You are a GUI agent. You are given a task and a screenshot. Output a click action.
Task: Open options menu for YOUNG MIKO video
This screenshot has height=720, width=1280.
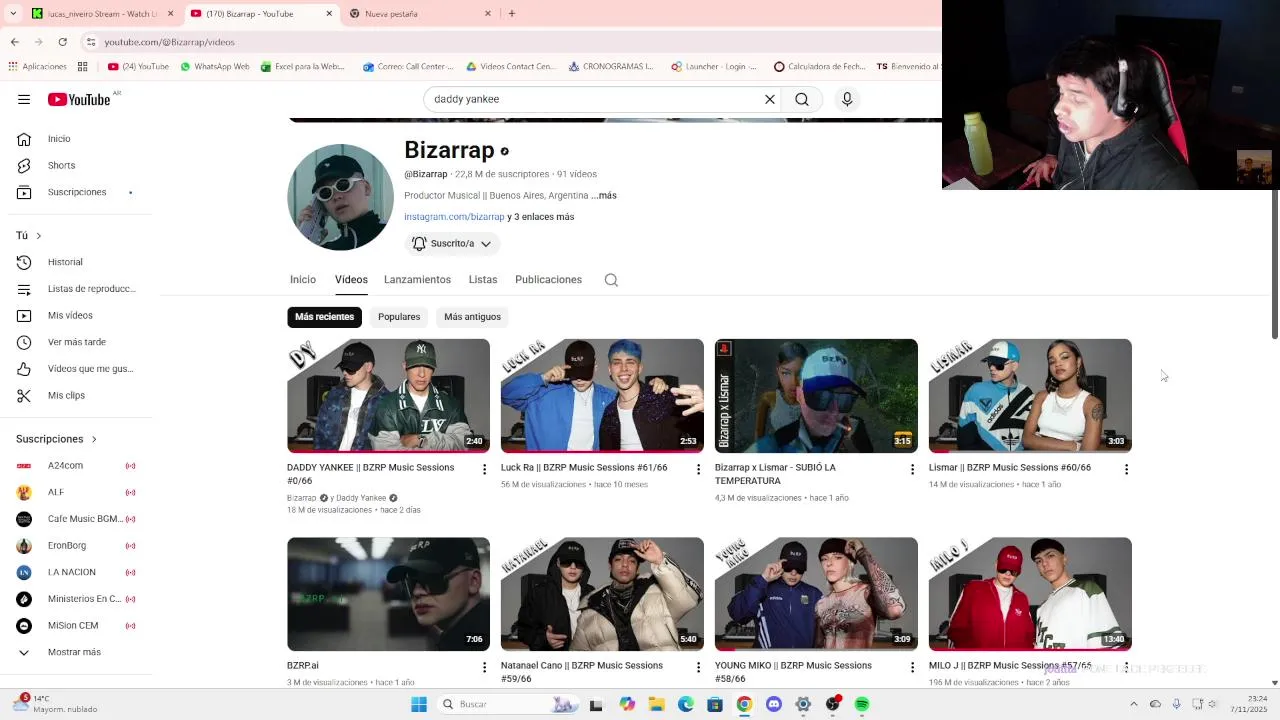pyautogui.click(x=912, y=667)
